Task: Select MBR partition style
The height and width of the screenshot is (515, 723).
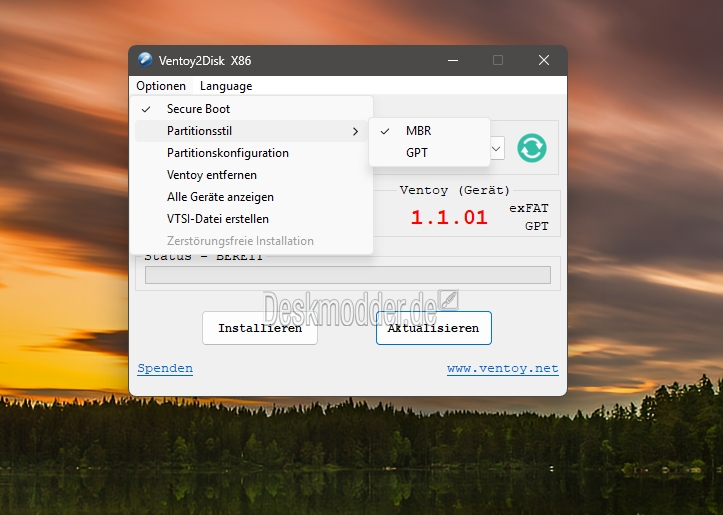Action: (429, 131)
